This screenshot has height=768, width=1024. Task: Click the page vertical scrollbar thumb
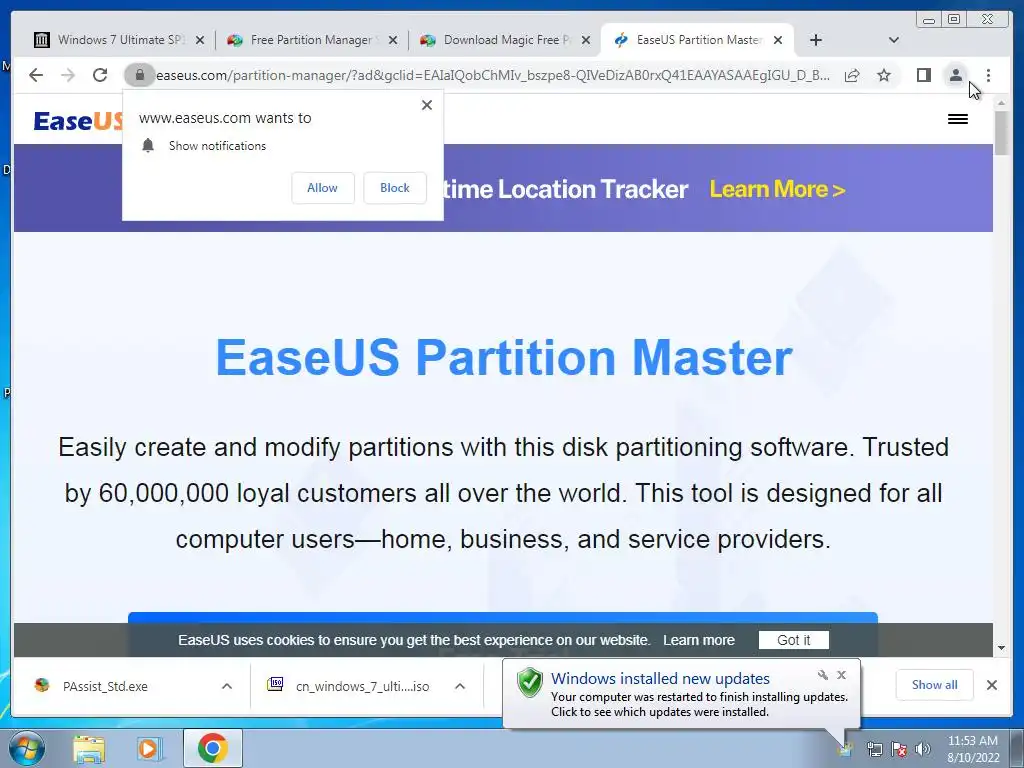1001,133
